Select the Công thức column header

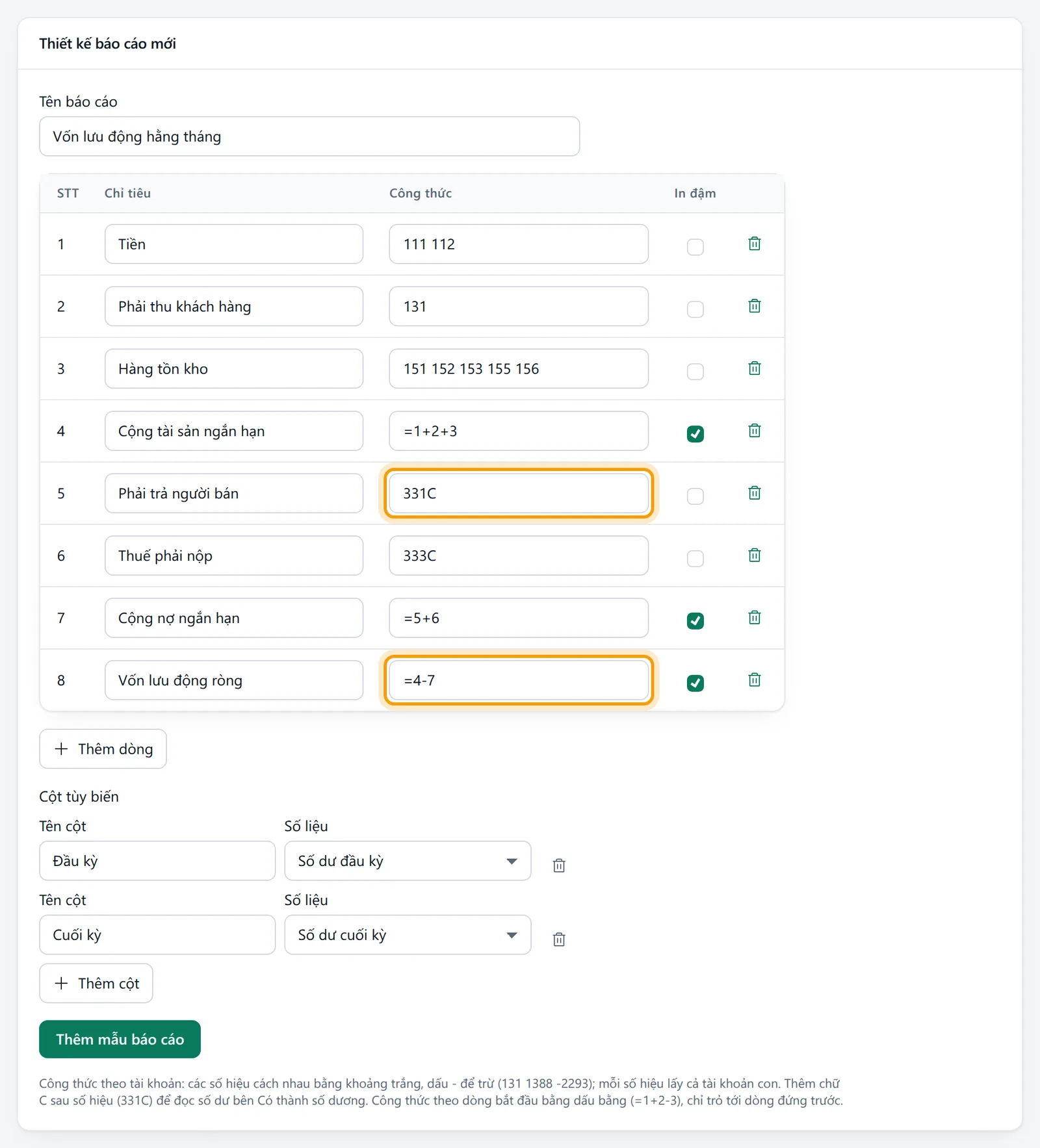click(x=421, y=193)
